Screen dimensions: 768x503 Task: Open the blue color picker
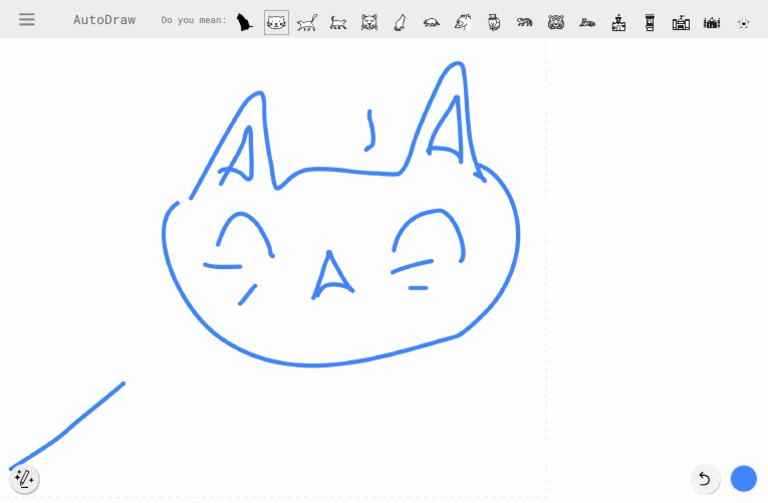744,479
